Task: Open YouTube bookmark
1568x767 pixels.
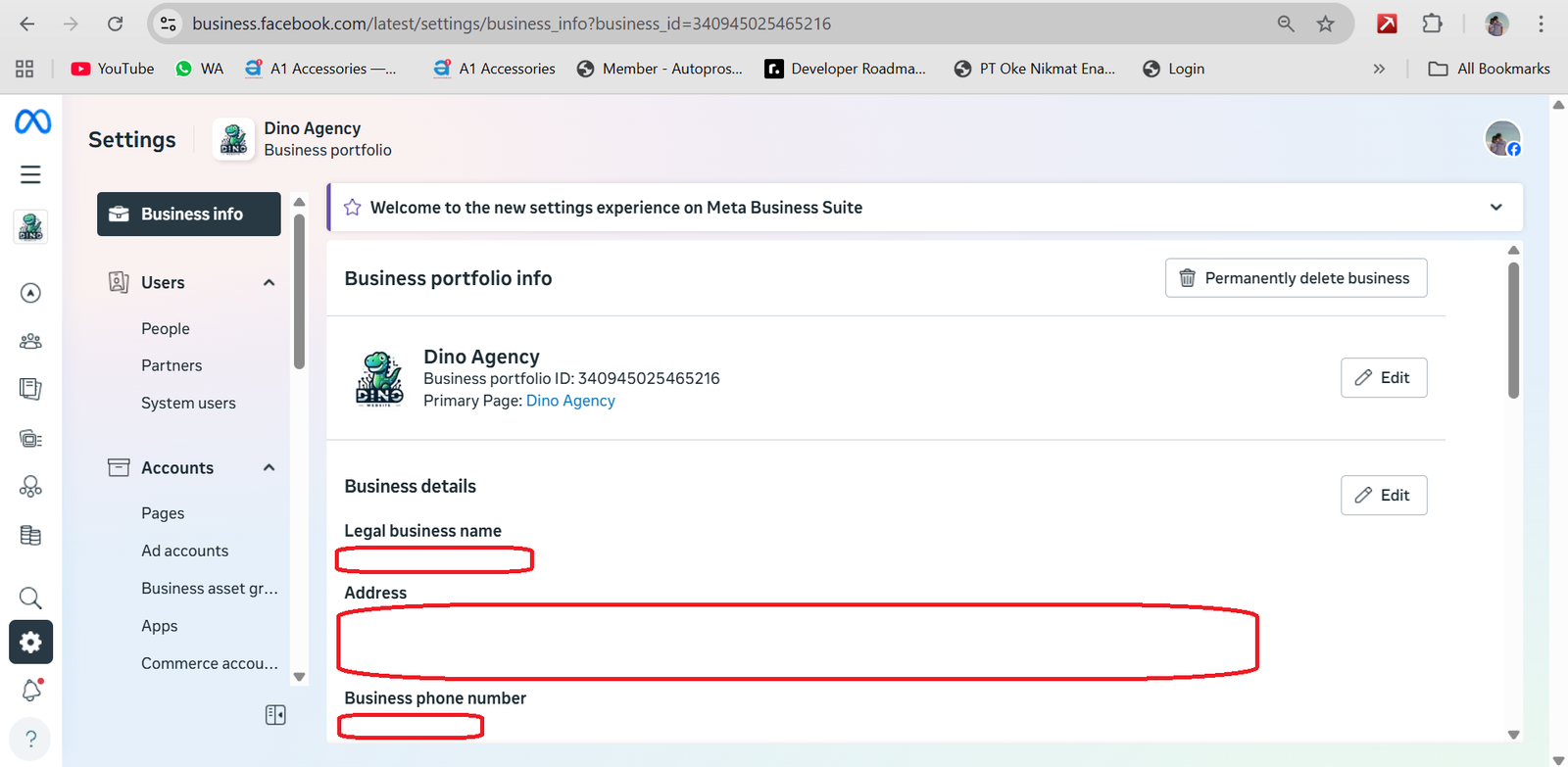Action: click(x=113, y=69)
